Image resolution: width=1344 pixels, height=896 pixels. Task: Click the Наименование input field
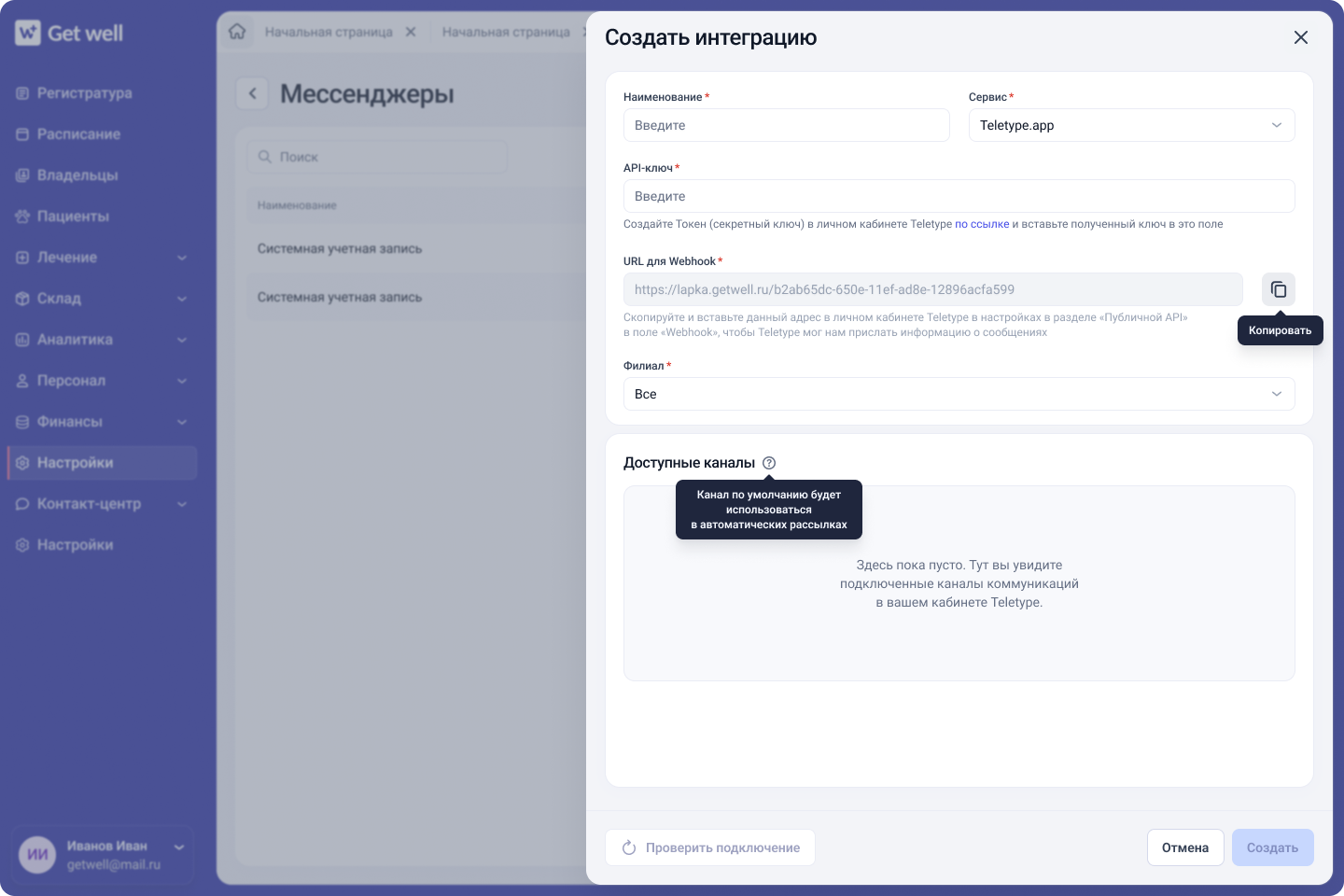click(x=787, y=125)
